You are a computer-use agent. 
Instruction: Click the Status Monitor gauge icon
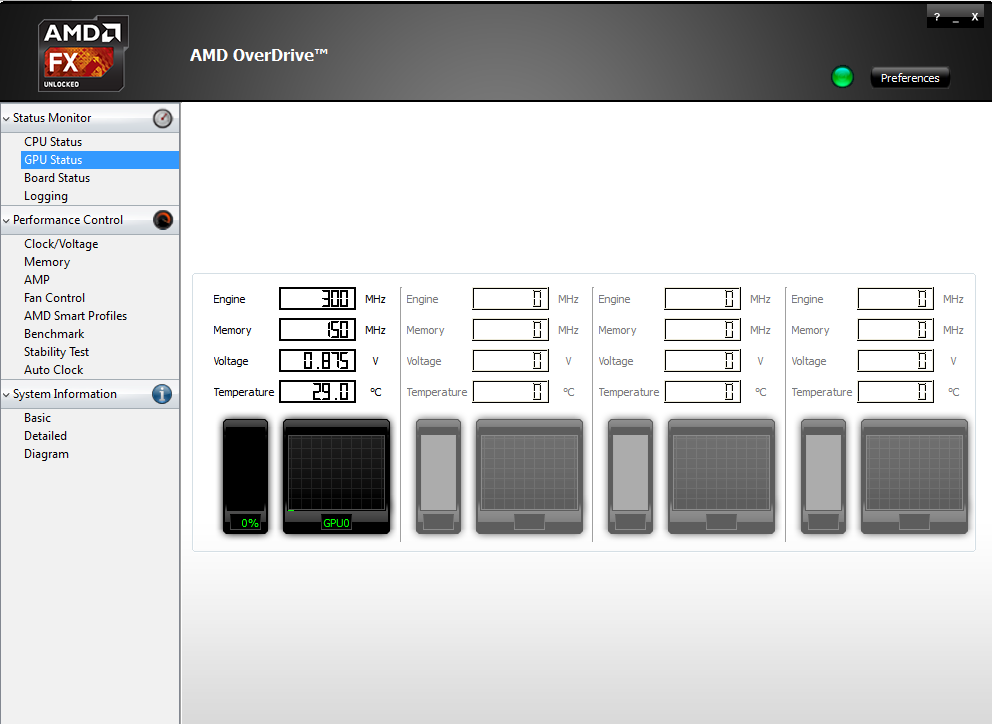163,118
